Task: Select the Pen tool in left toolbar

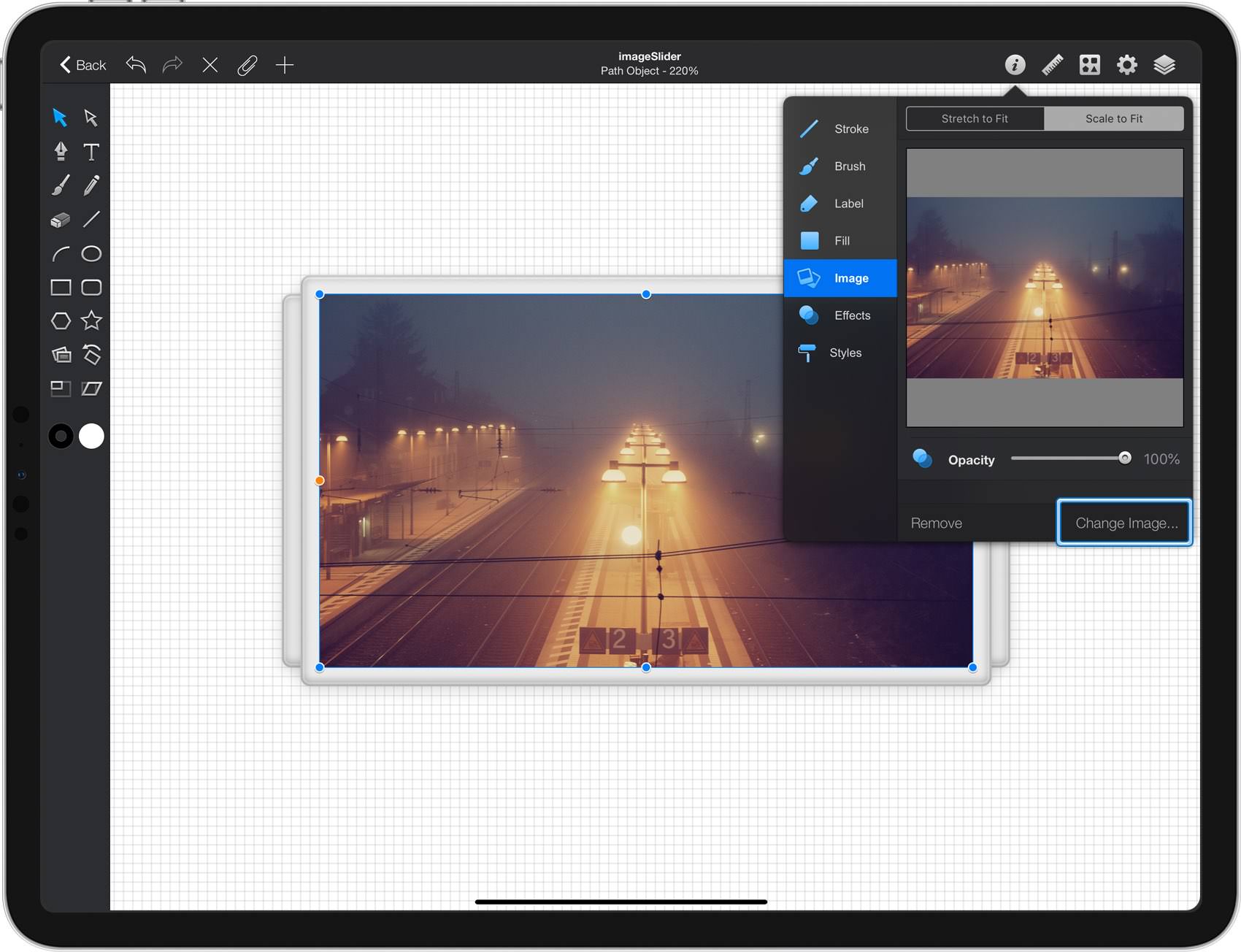Action: point(61,151)
